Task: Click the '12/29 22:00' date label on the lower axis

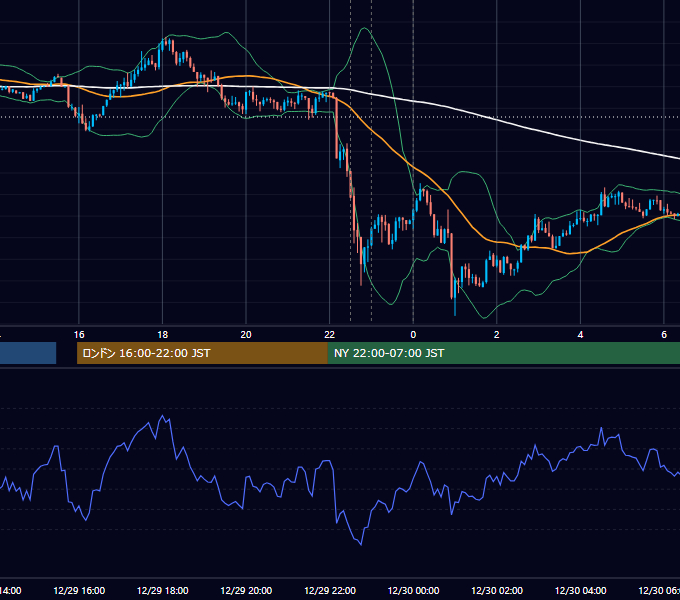Action: (330, 591)
